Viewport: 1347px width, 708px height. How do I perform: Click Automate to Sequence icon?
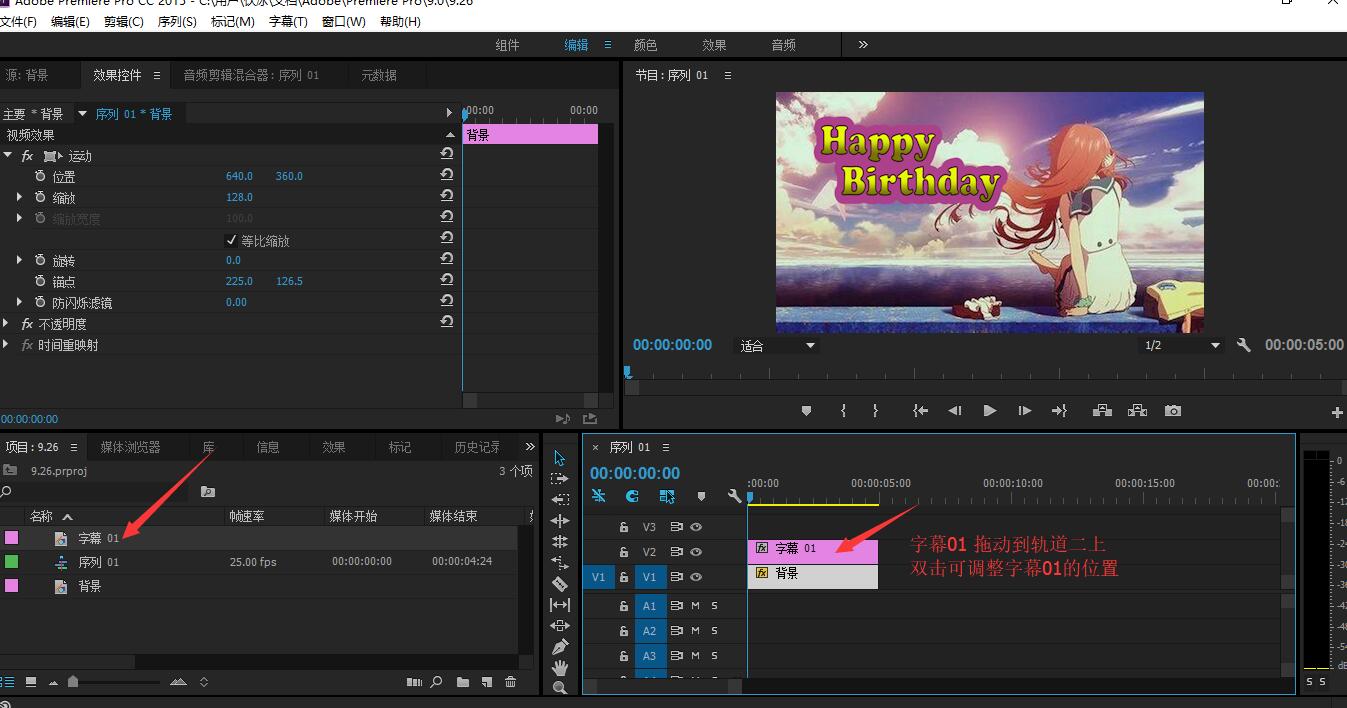(x=415, y=682)
